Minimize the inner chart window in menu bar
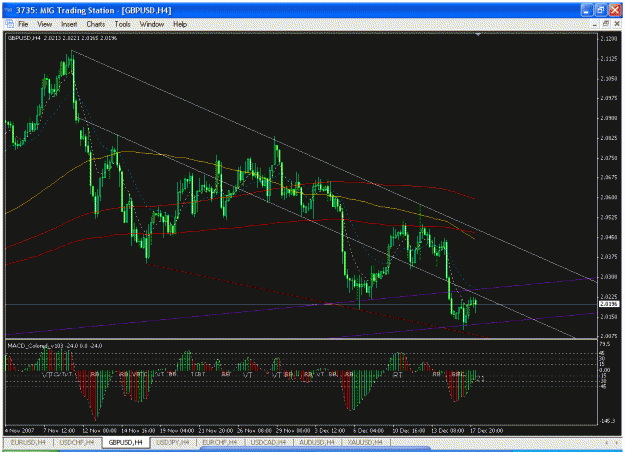This screenshot has height=452, width=625. 594,24
